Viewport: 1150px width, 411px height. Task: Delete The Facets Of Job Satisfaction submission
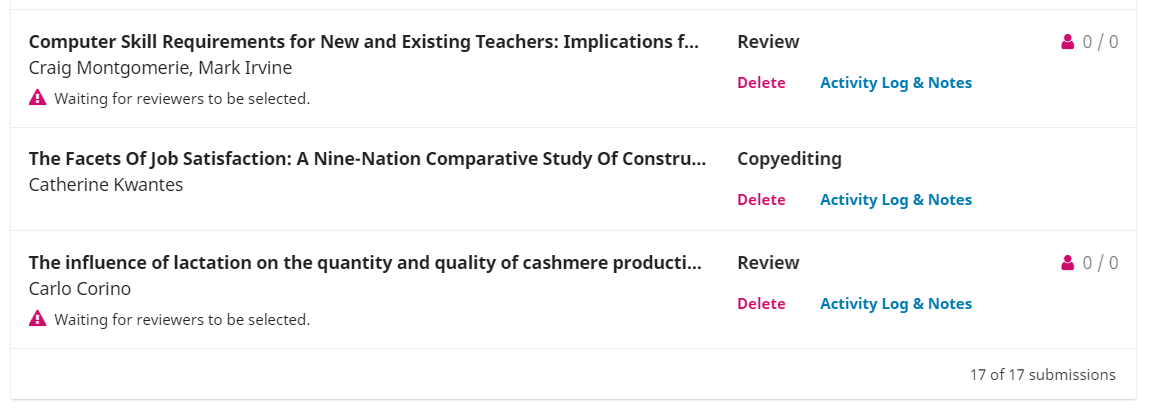pos(761,200)
